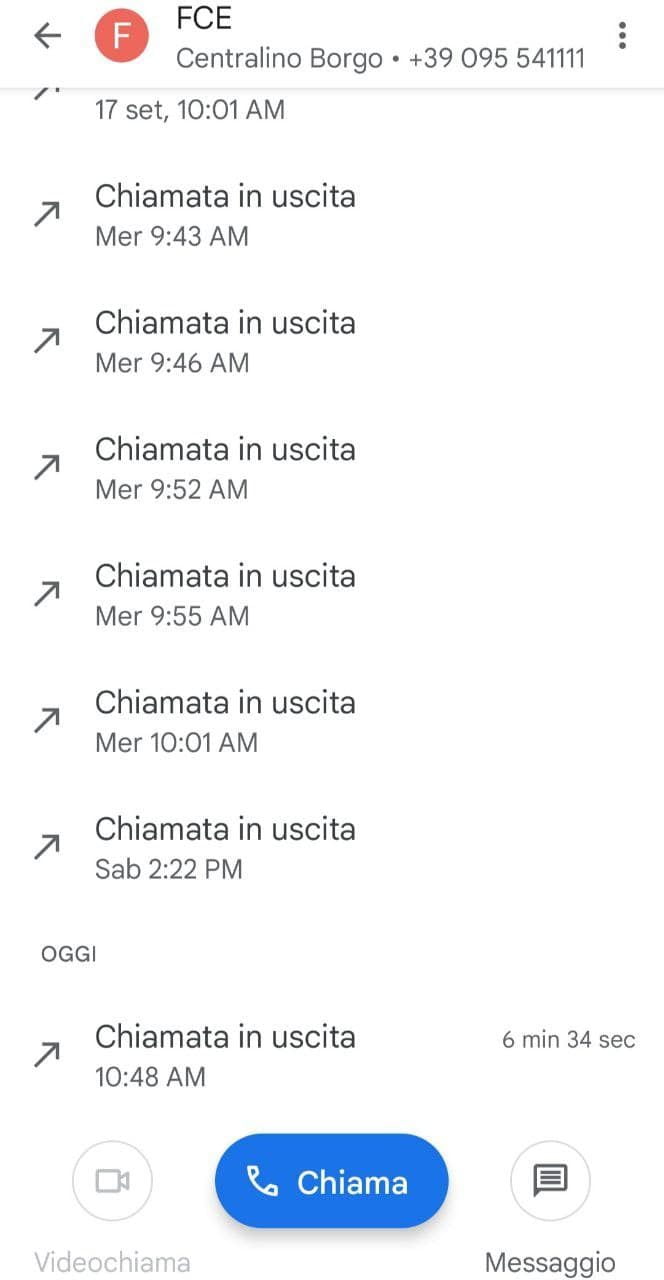Viewport: 664px width, 1280px height.
Task: Tap the back arrow icon
Action: pos(47,37)
